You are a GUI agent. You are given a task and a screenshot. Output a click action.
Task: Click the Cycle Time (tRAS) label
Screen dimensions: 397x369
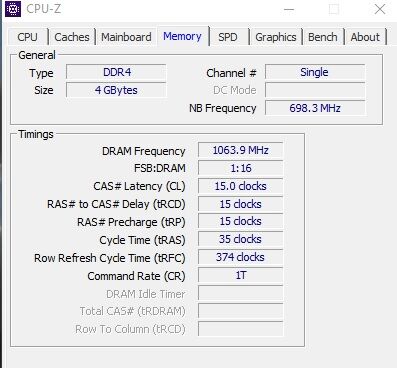tap(142, 240)
